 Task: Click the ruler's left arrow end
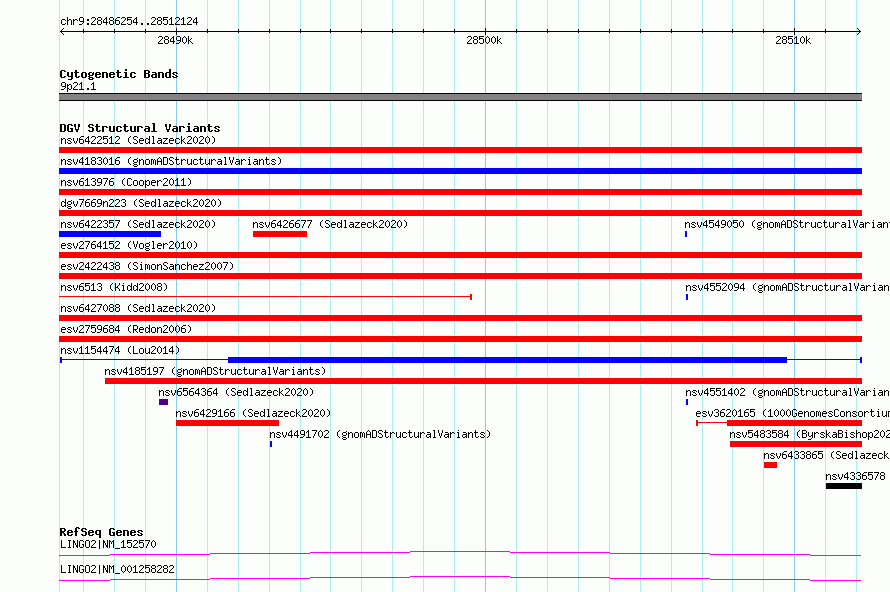click(x=62, y=31)
